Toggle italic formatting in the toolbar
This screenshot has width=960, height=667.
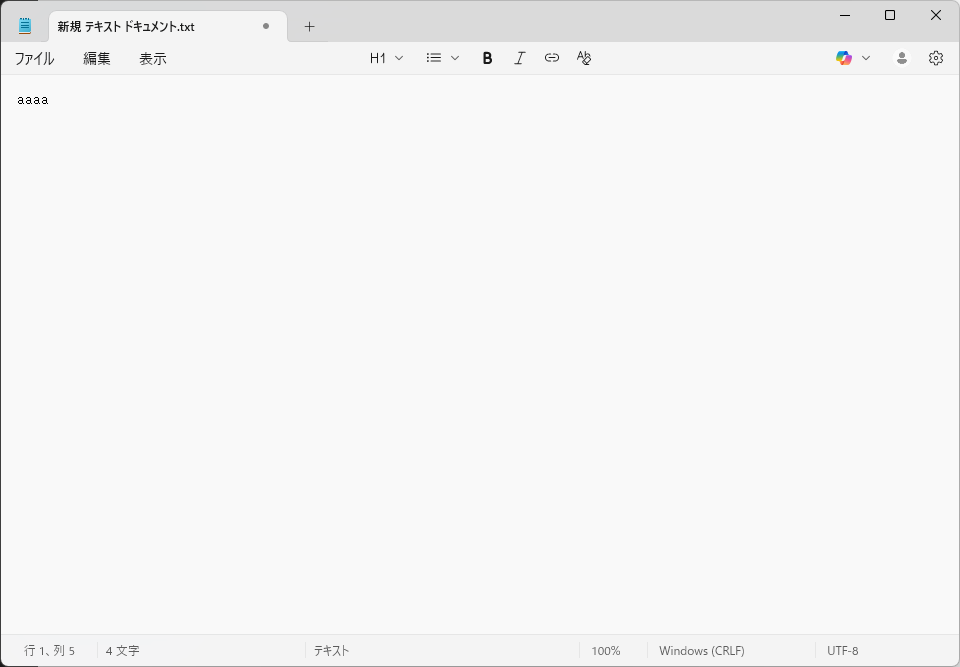(x=519, y=58)
